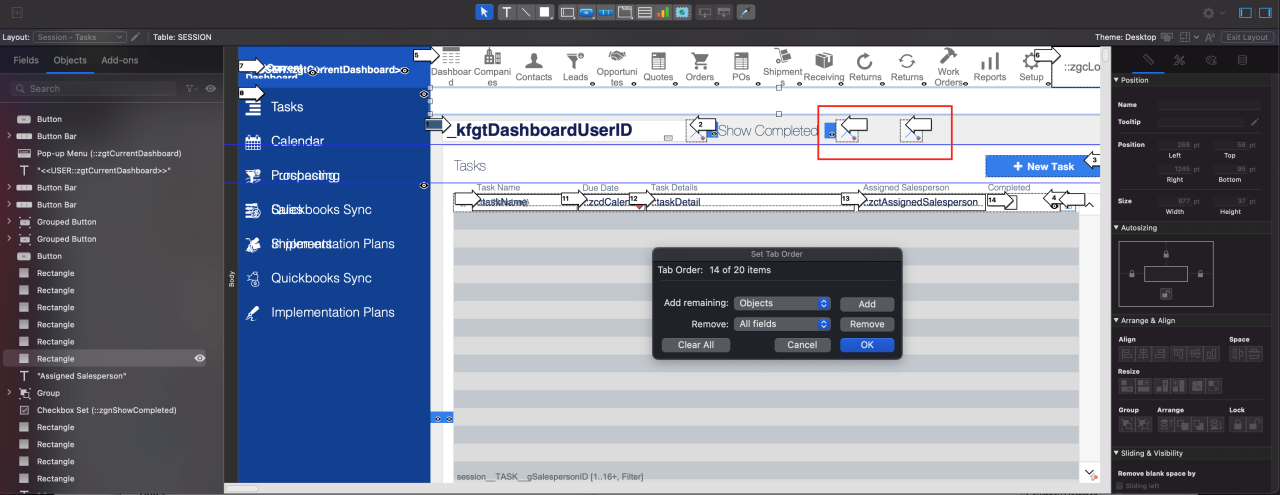
Task: Open the Position inspector tab
Action: [1149, 60]
